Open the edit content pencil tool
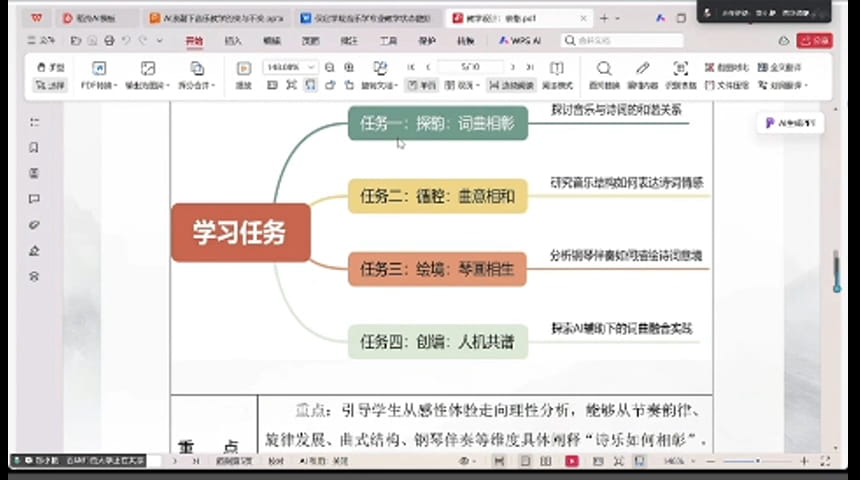 [642, 75]
